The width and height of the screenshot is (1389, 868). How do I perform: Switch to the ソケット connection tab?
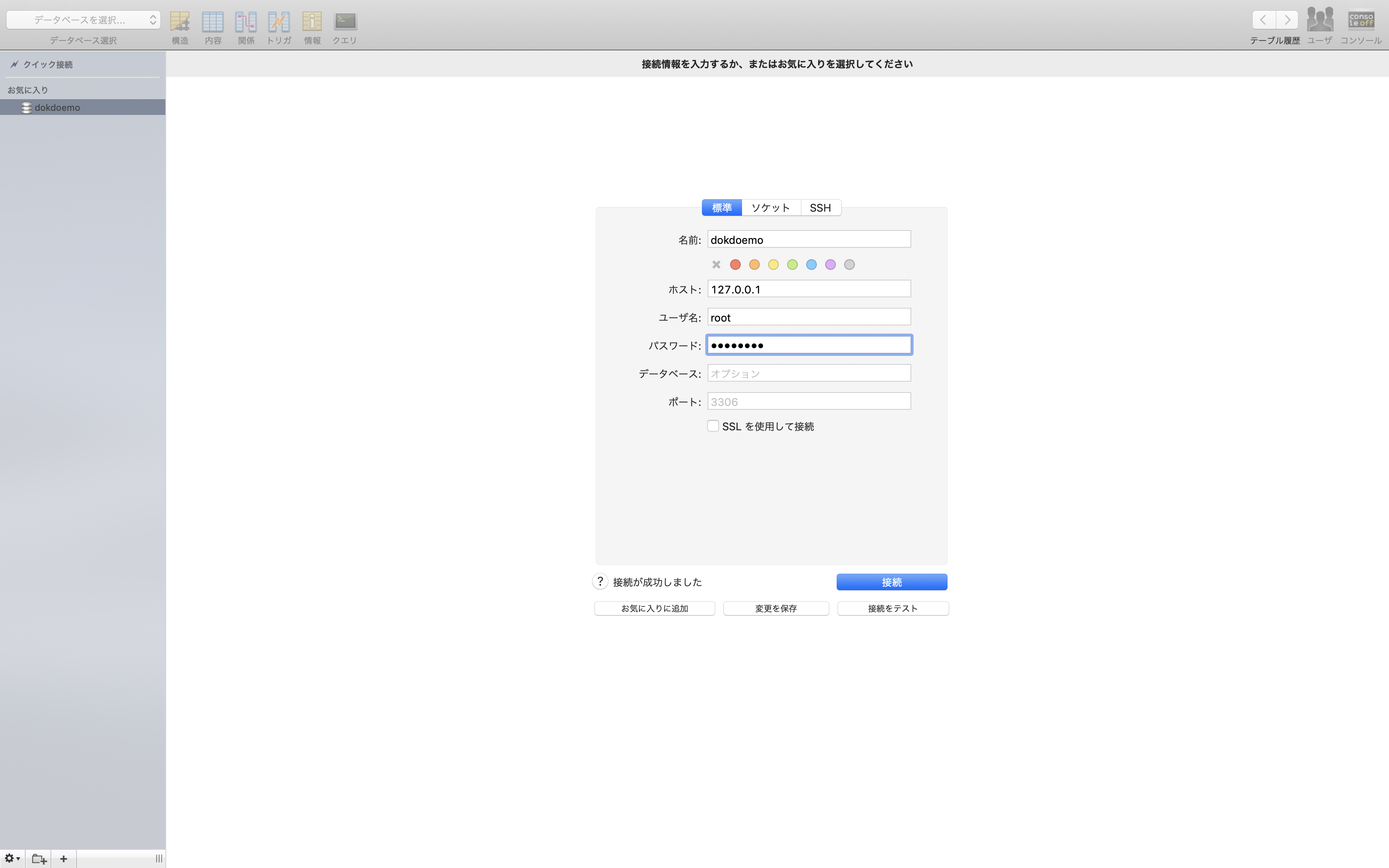tap(771, 208)
